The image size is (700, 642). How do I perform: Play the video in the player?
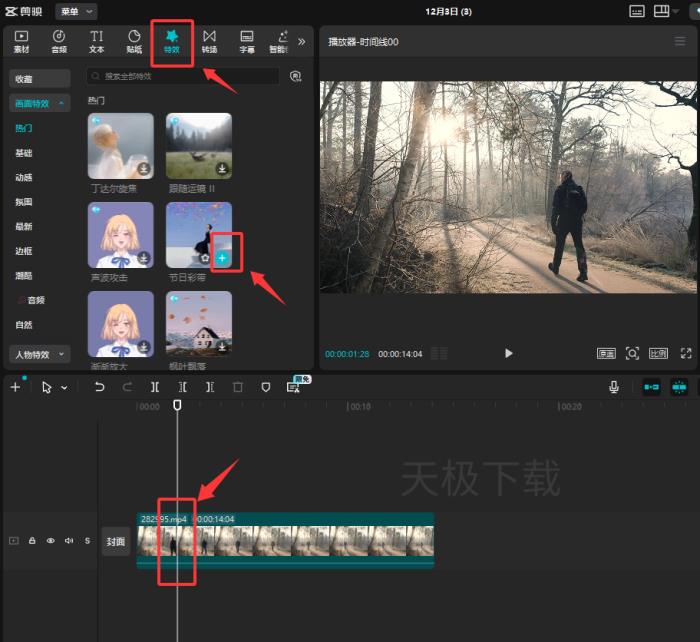coord(509,353)
